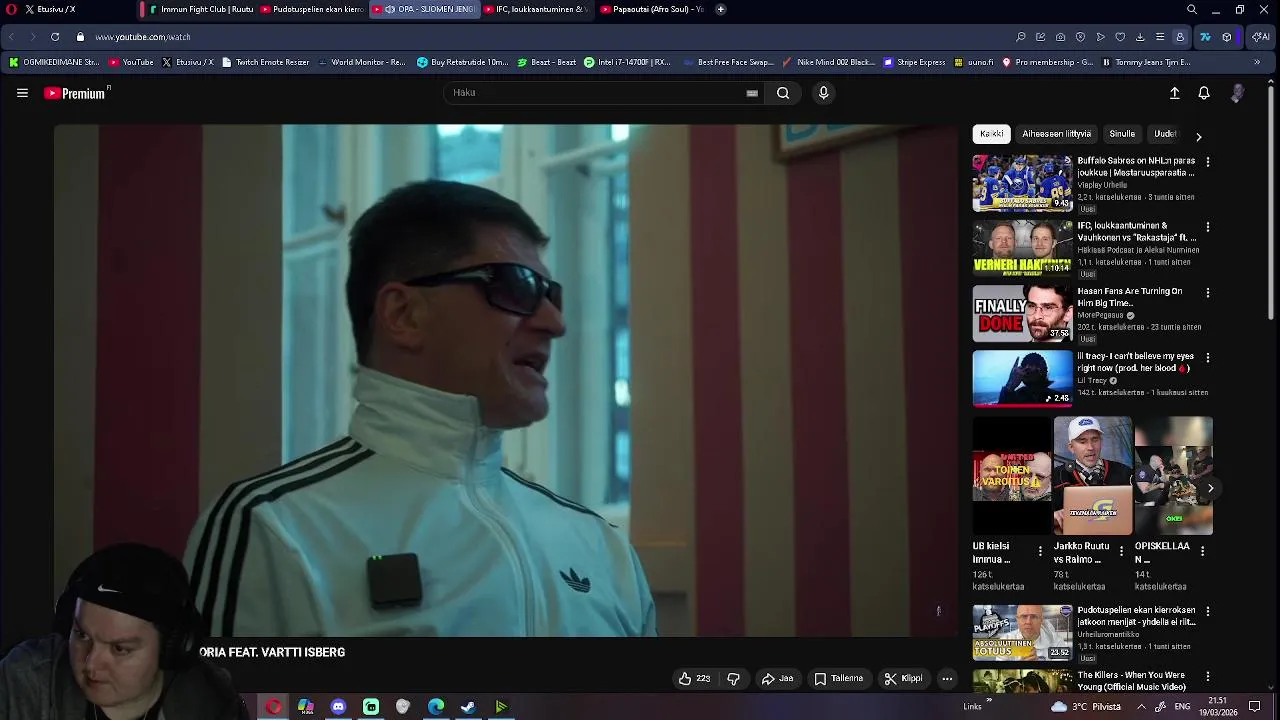Open IFC, loukkaantuminen podcast video title
The height and width of the screenshot is (720, 1280).
1137,232
